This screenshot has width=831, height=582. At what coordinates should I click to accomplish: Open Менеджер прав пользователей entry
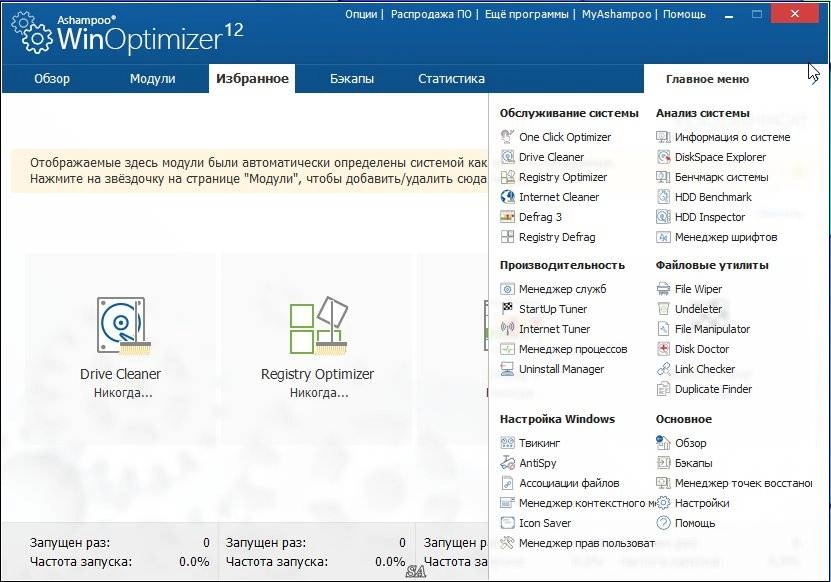578,543
